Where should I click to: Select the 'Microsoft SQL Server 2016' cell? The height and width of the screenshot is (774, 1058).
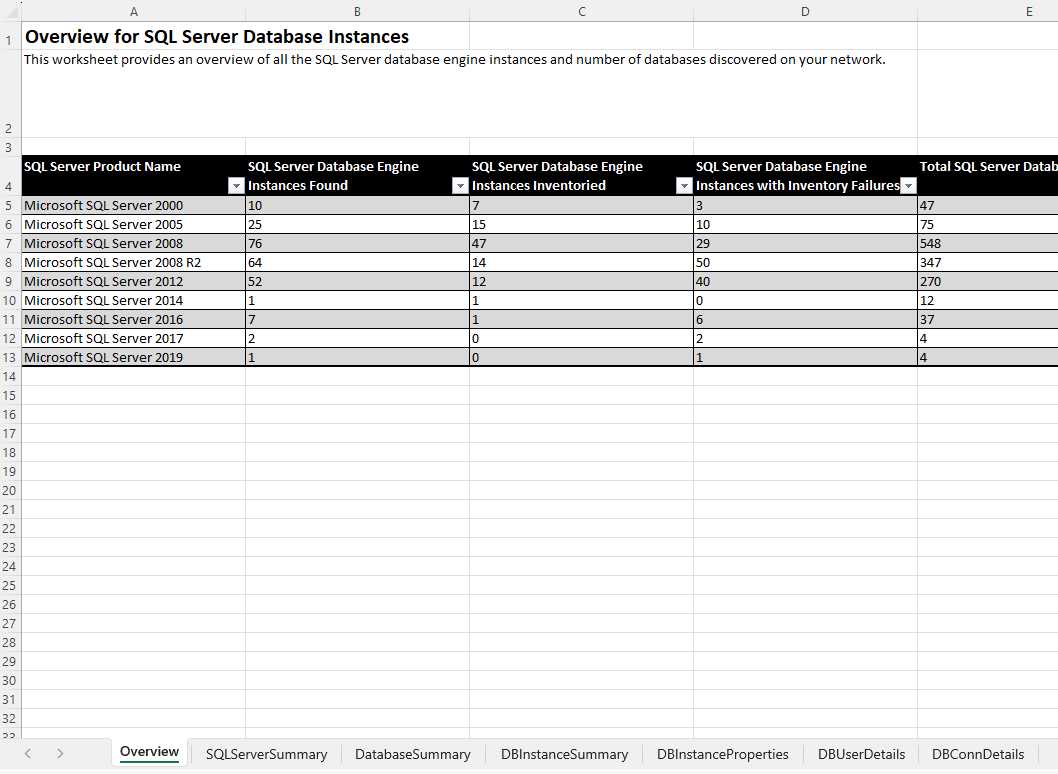[134, 319]
